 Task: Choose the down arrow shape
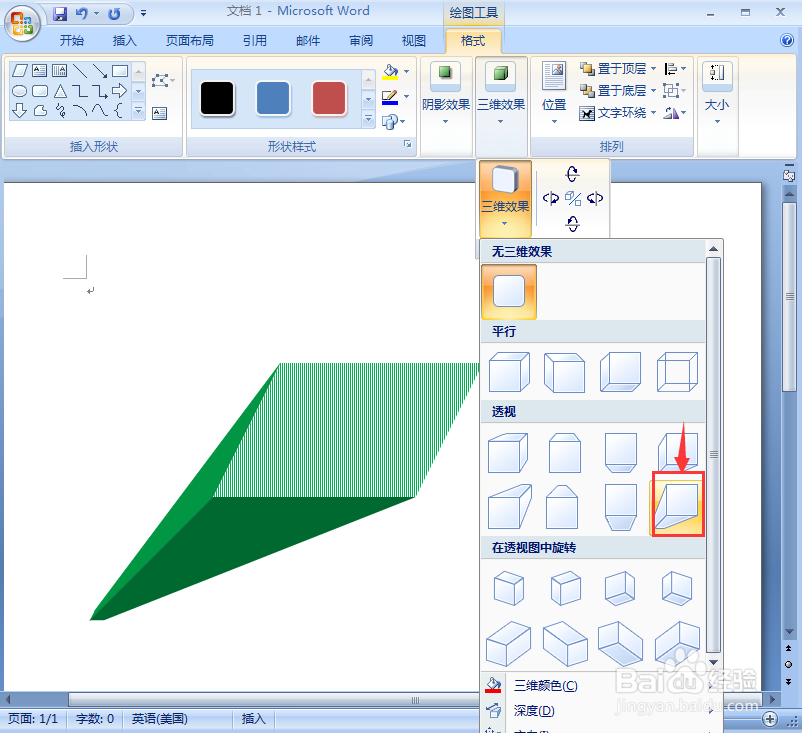(x=19, y=110)
